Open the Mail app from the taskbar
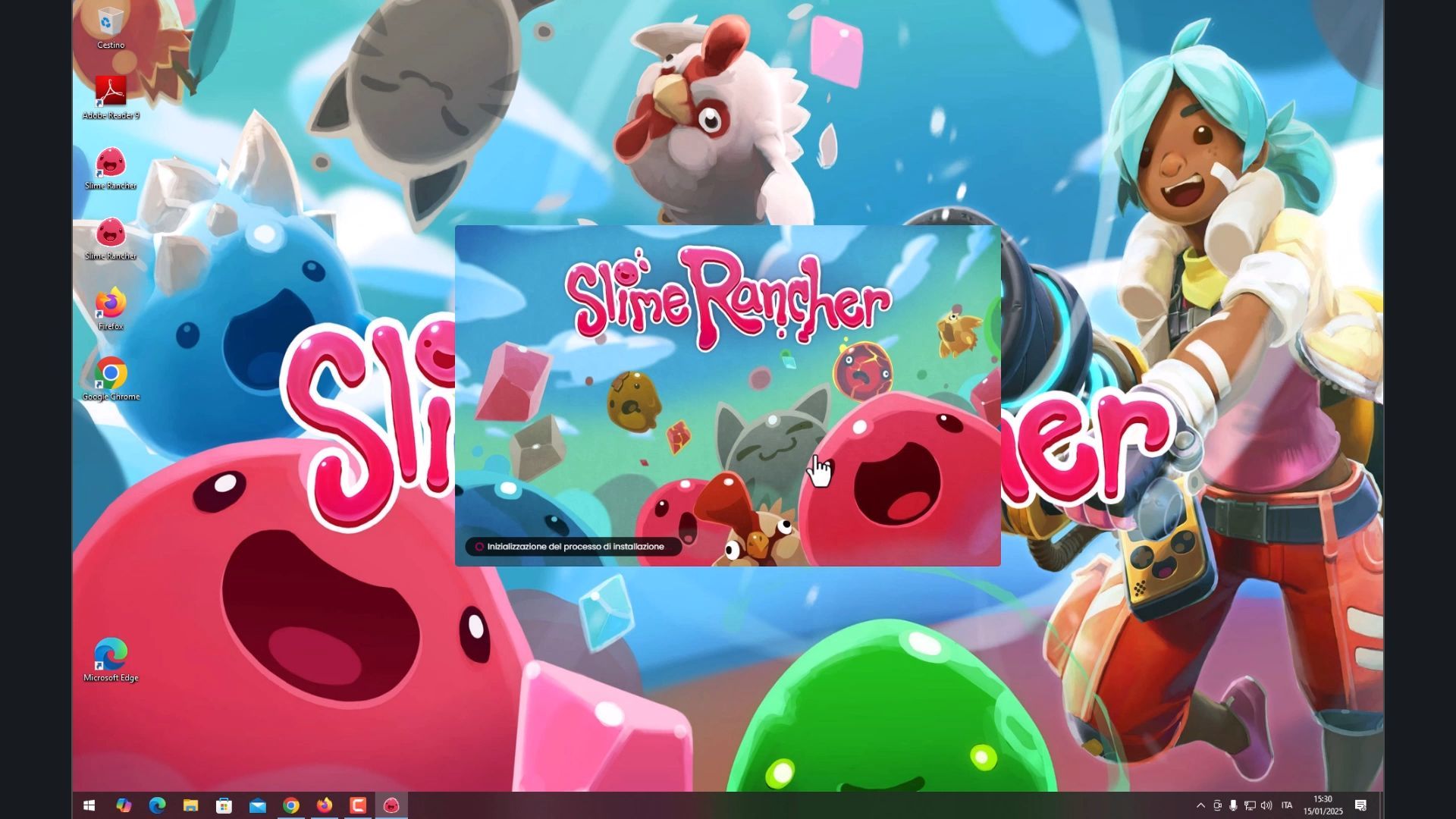 pyautogui.click(x=258, y=805)
